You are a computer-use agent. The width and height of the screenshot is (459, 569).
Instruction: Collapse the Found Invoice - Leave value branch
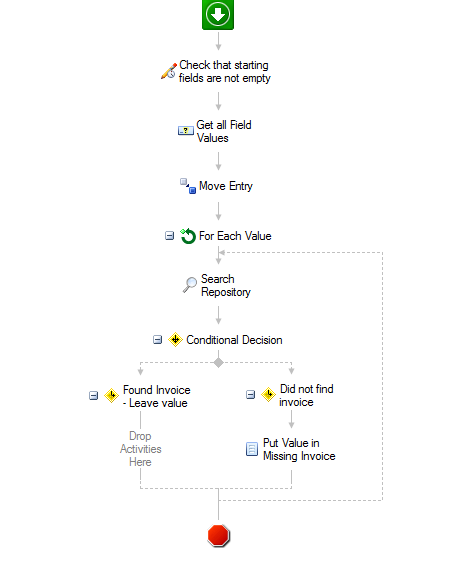click(94, 396)
